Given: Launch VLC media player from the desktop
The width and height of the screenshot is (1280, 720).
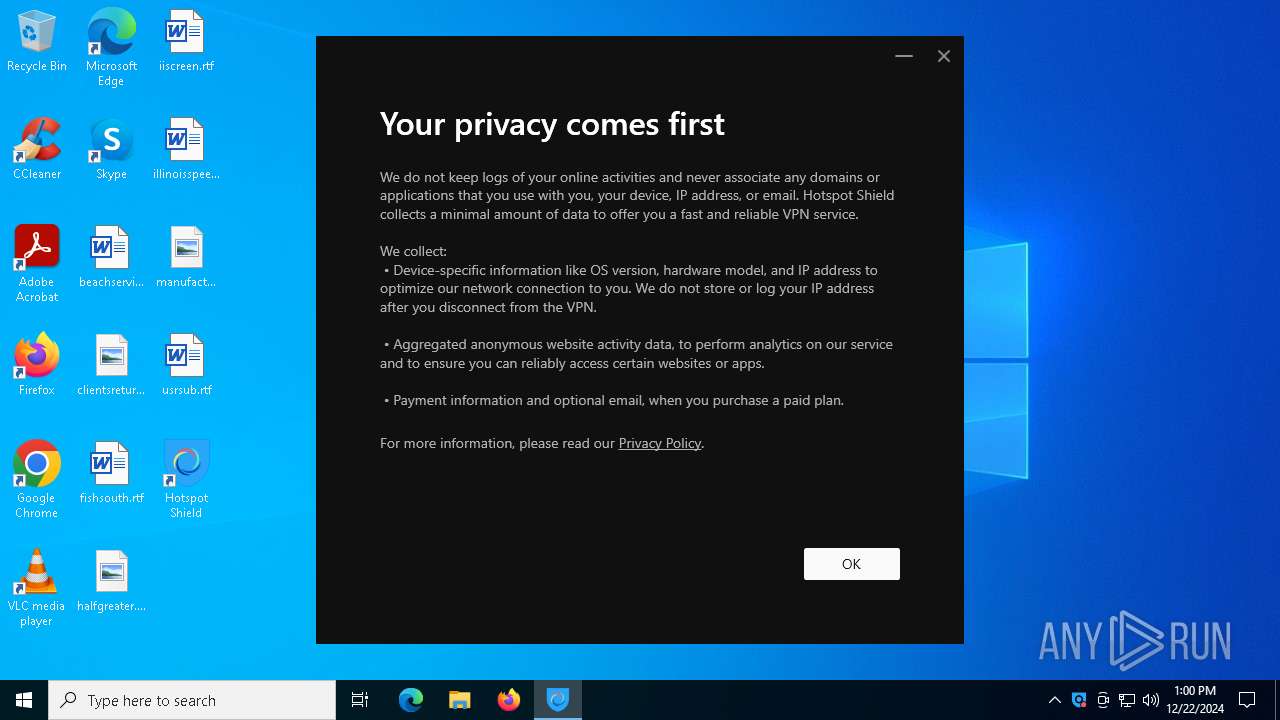Looking at the screenshot, I should [37, 588].
